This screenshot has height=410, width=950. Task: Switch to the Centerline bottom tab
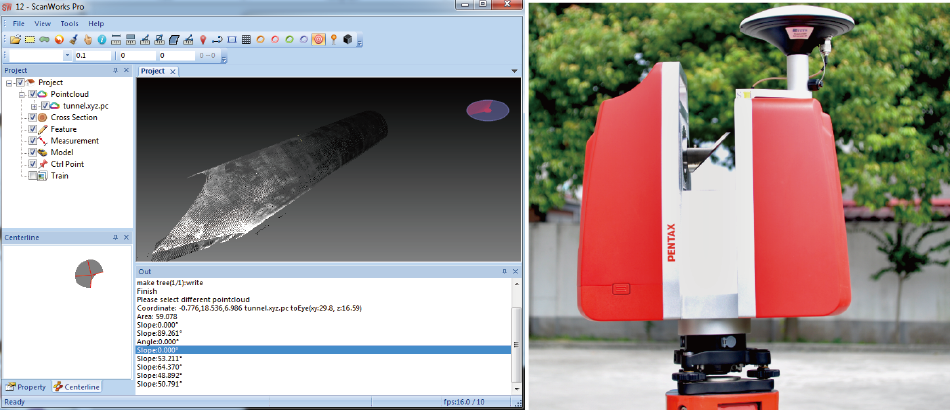coord(76,387)
